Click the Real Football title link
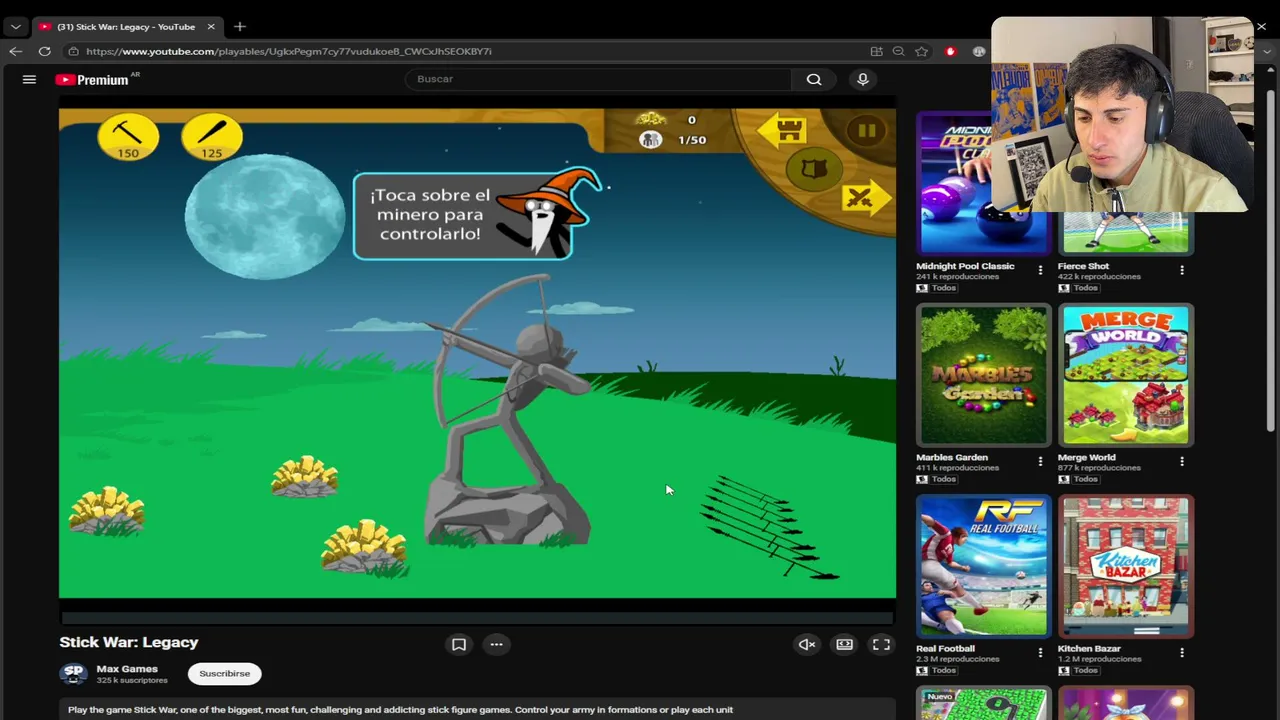The height and width of the screenshot is (720, 1280). 945,648
